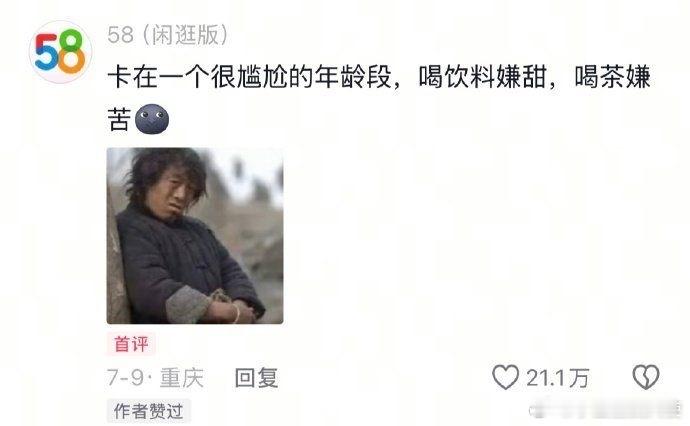Tap 回复 to reply to the comment
Viewport: 690px width, 426px height.
coord(257,378)
